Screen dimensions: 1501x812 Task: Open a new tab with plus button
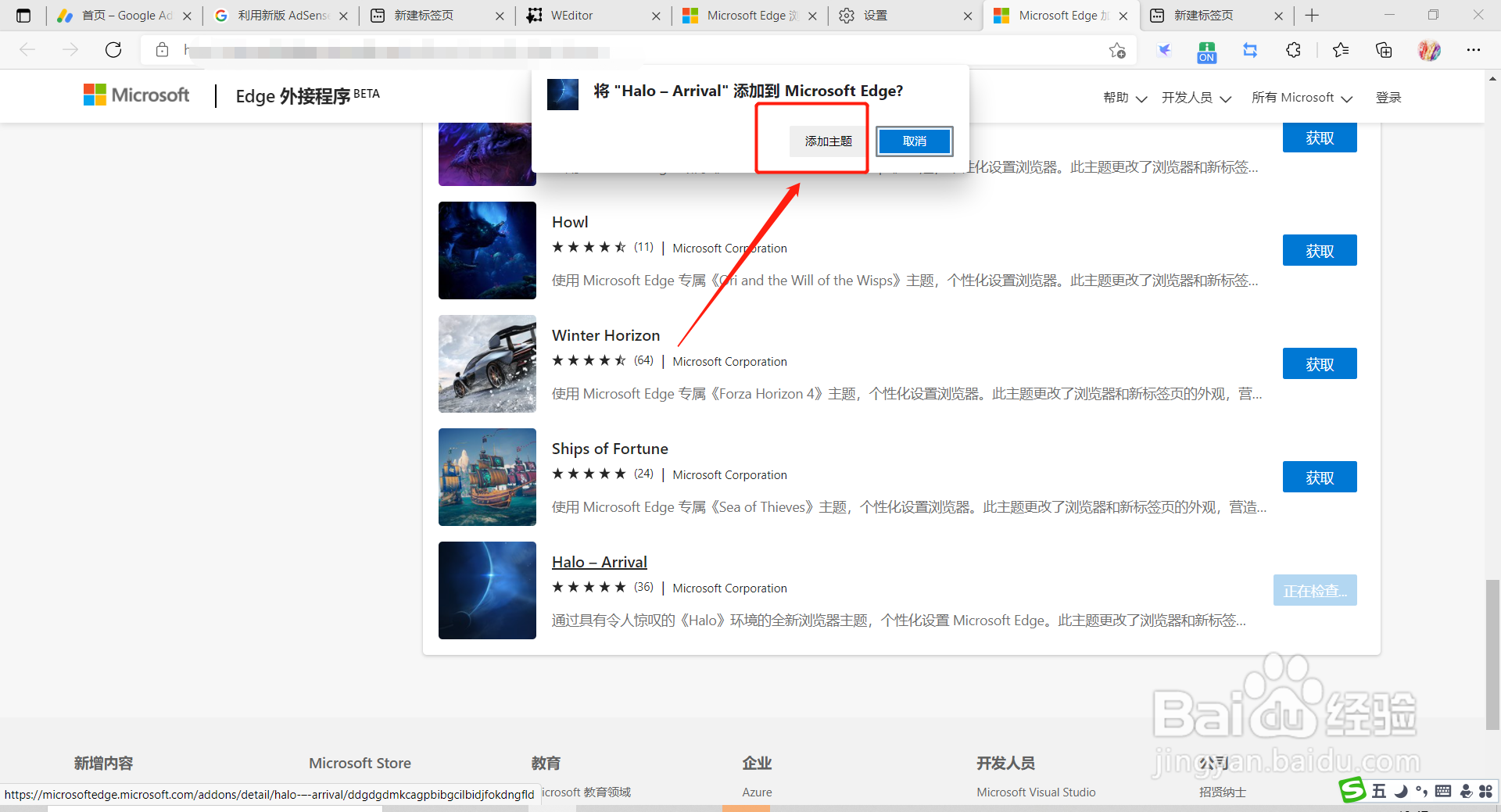coord(1312,16)
